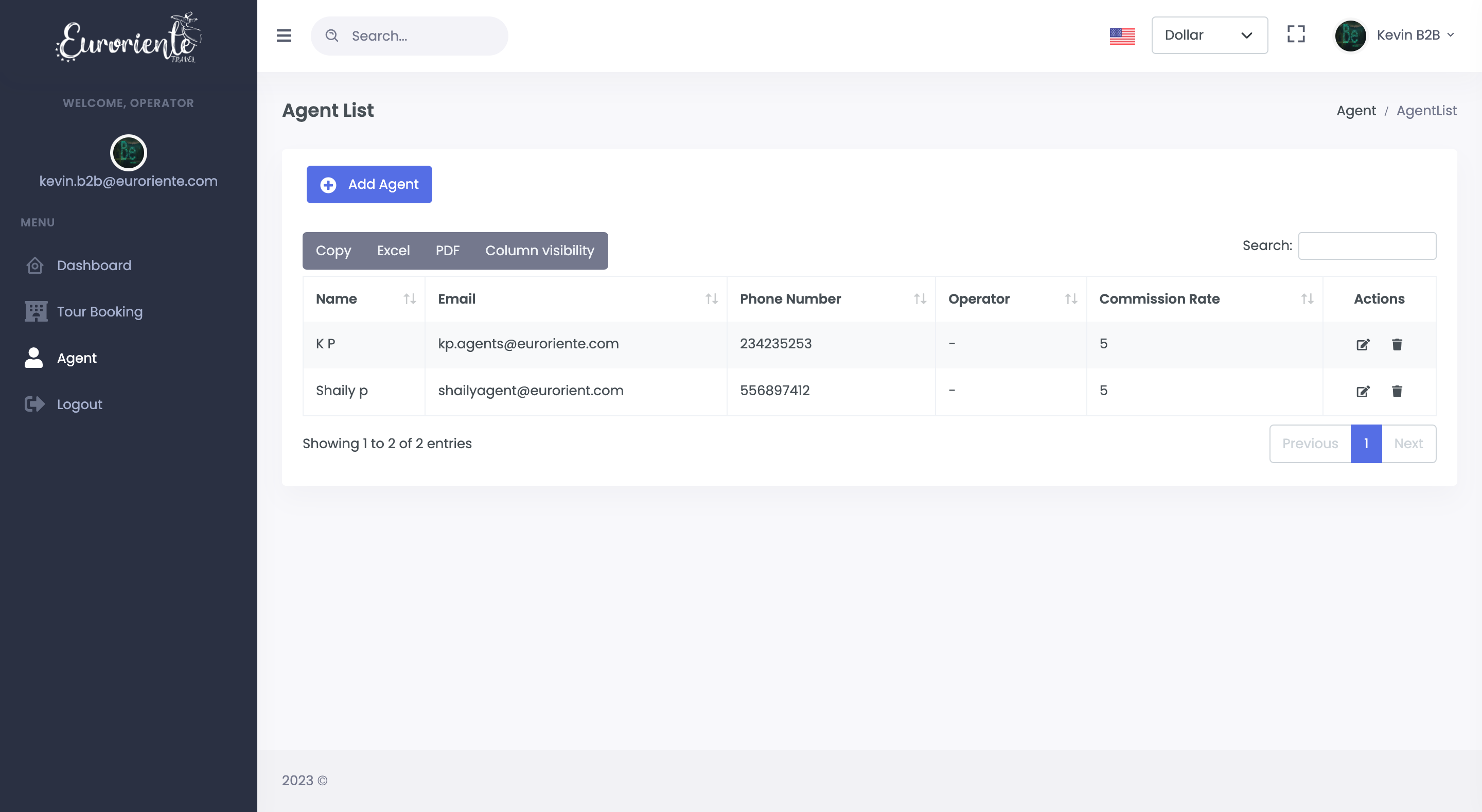Select the US flag language icon
This screenshot has width=1482, height=812.
point(1122,36)
